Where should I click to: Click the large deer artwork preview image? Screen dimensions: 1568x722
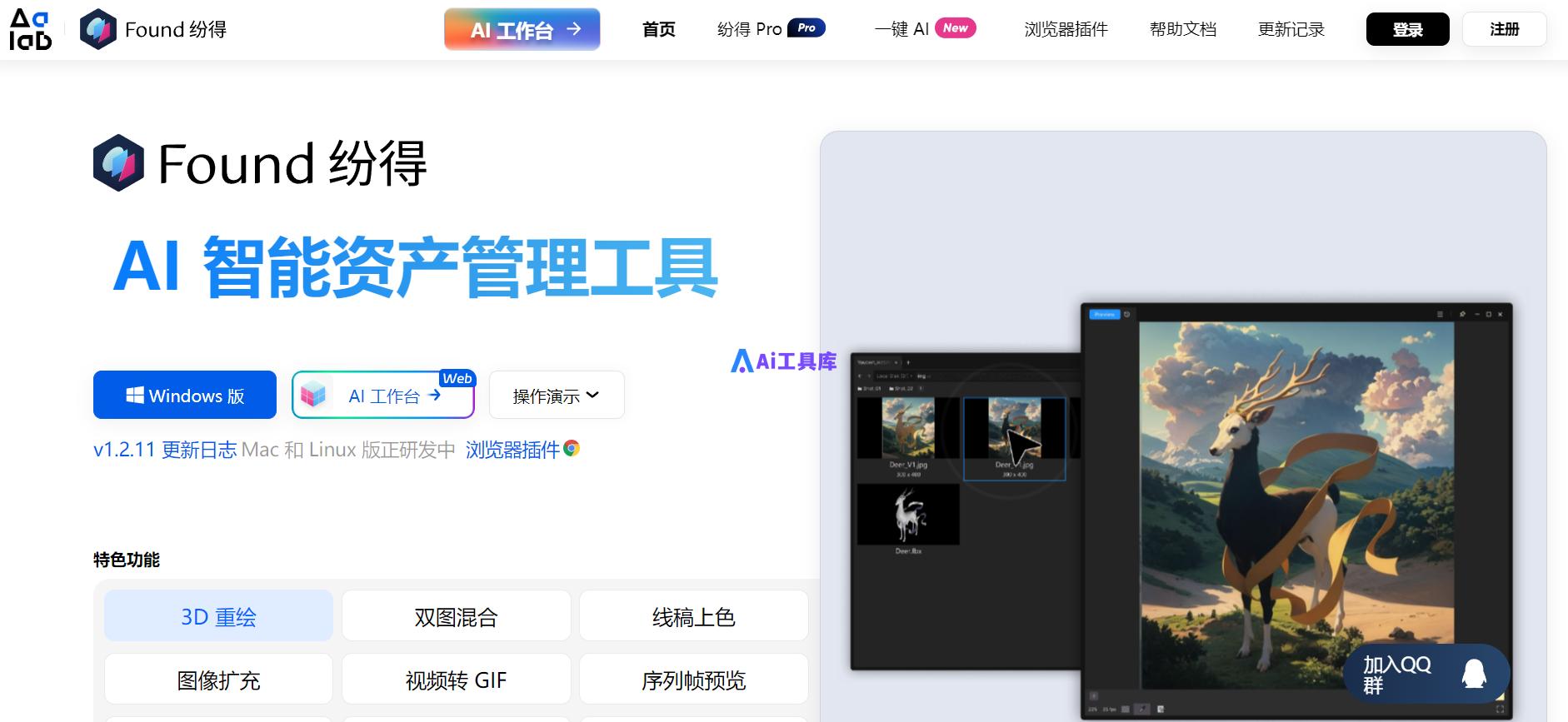pos(1296,505)
